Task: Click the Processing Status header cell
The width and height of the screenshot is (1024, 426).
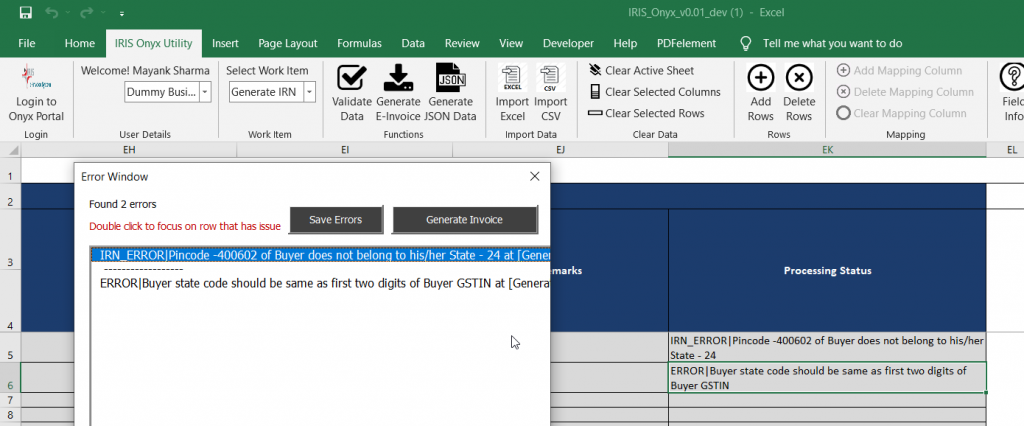Action: [827, 270]
